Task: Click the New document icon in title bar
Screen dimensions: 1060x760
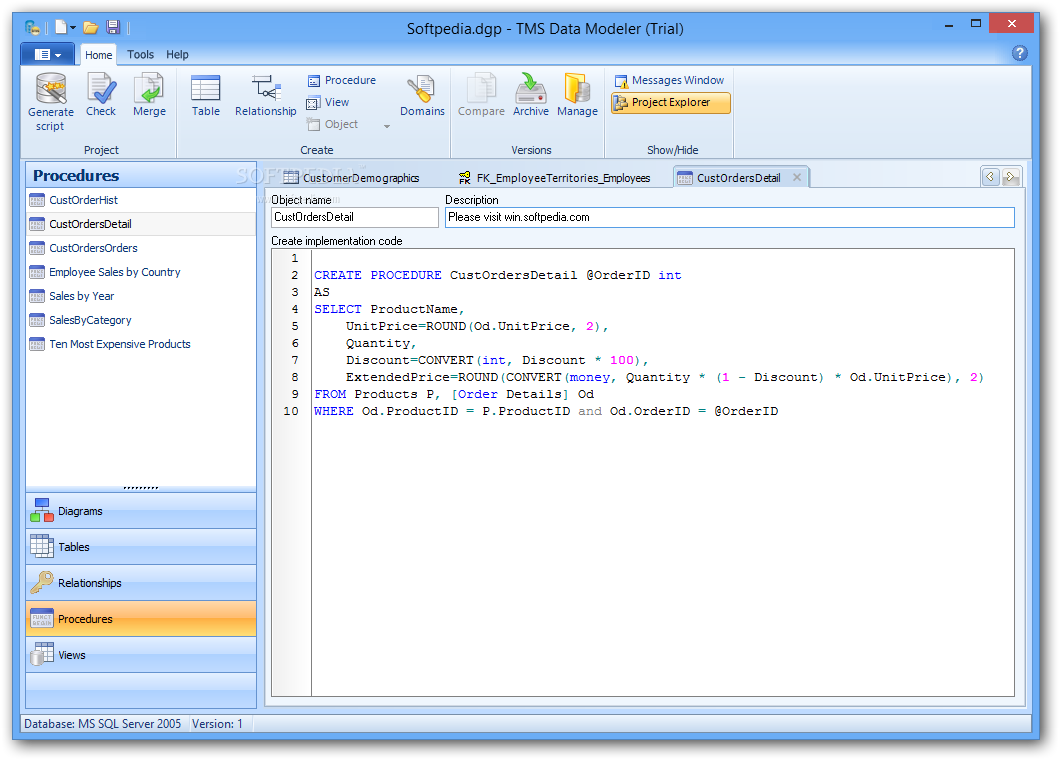Action: pos(62,27)
